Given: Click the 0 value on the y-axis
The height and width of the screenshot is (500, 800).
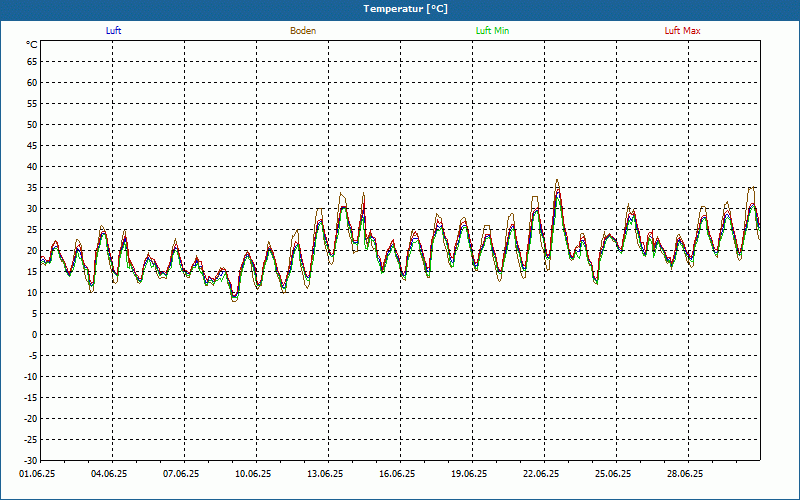Looking at the screenshot, I should 33,335.
